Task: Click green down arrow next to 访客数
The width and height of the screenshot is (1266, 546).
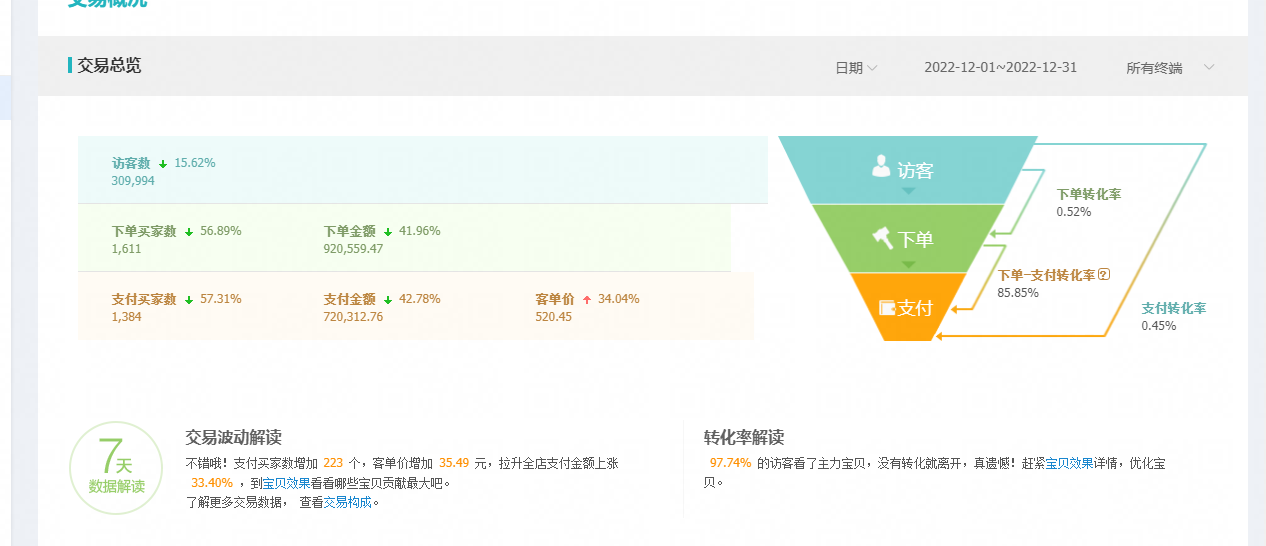Action: click(x=163, y=163)
